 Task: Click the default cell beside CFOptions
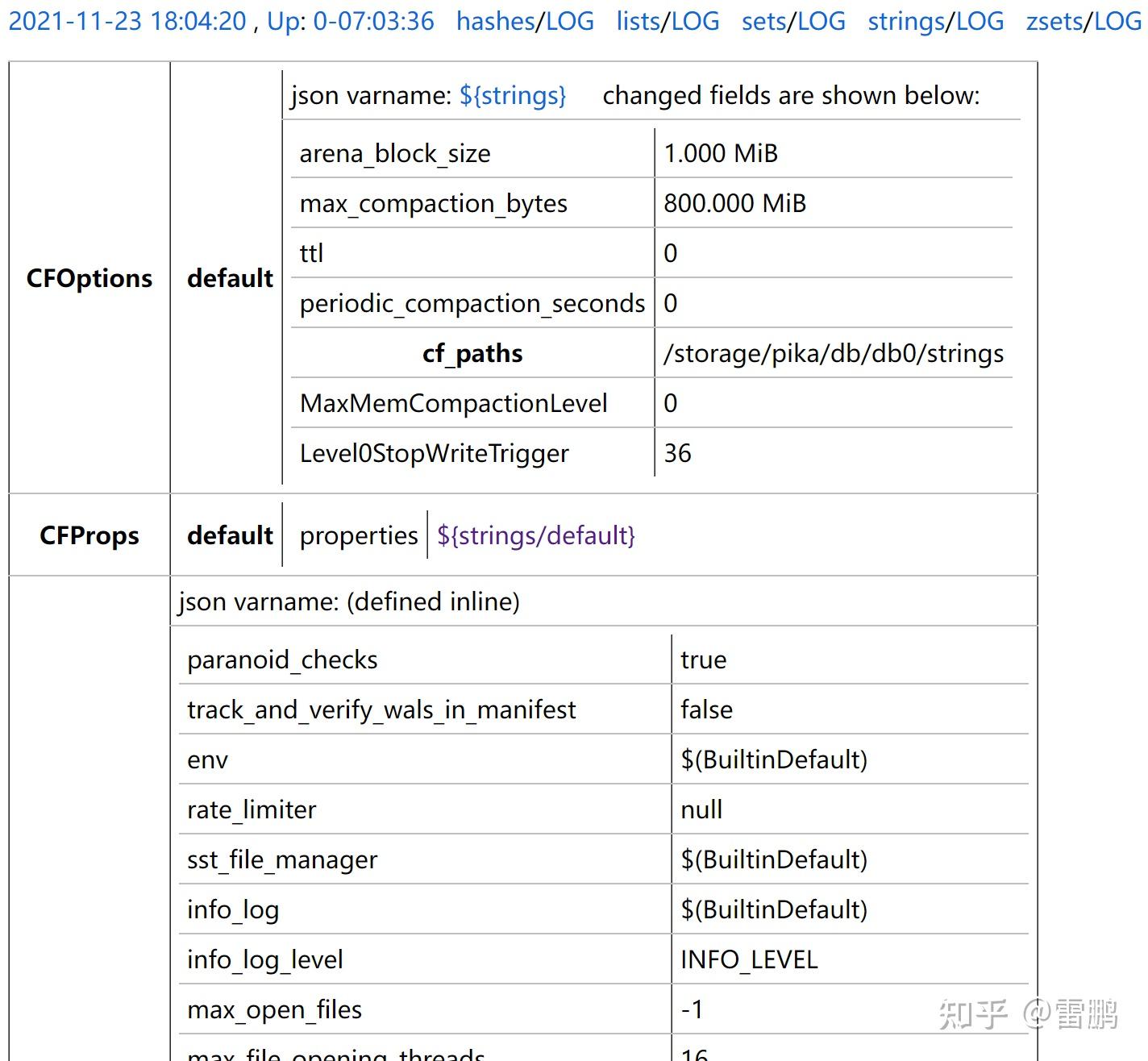pyautogui.click(x=230, y=278)
